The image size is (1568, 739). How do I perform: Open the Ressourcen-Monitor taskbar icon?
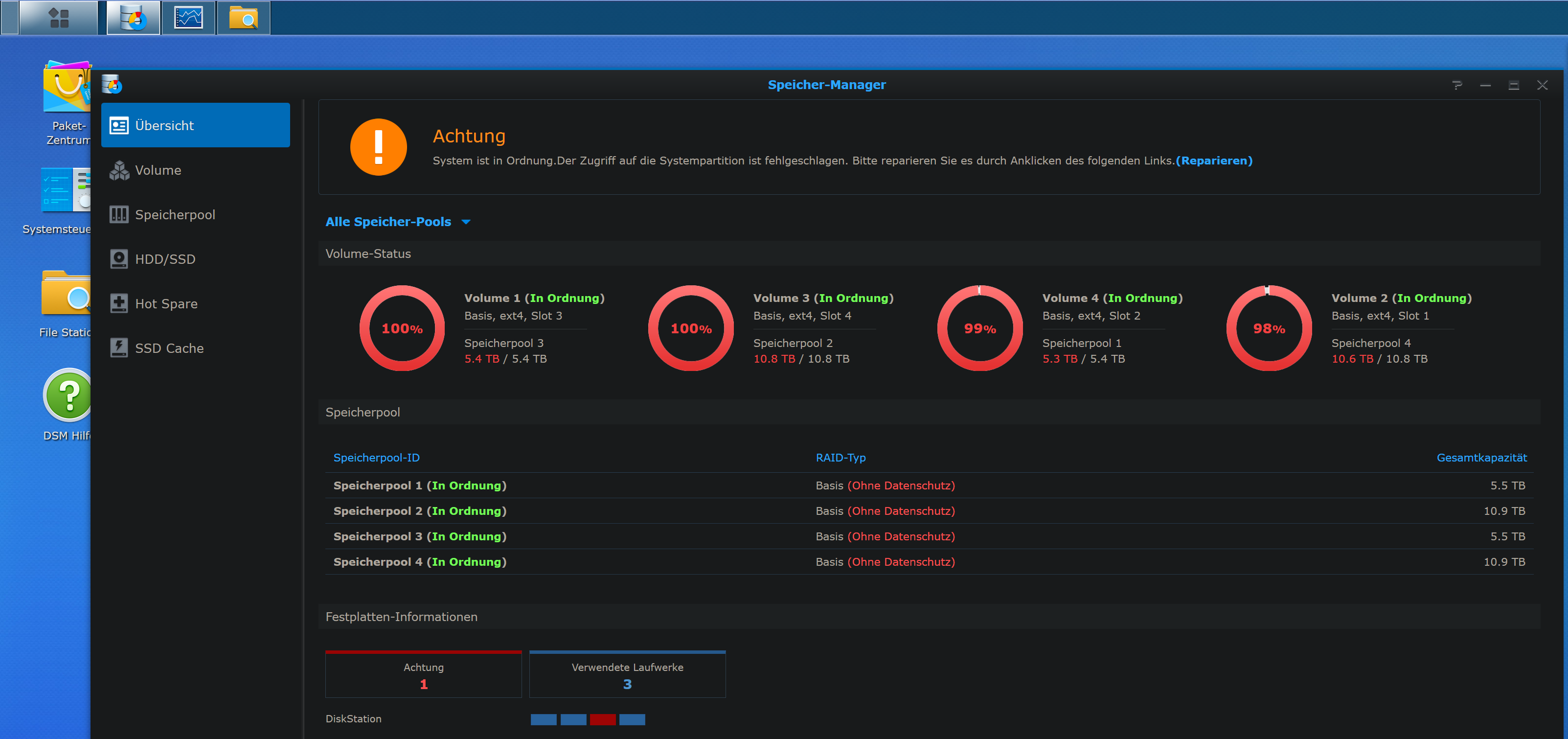click(188, 18)
